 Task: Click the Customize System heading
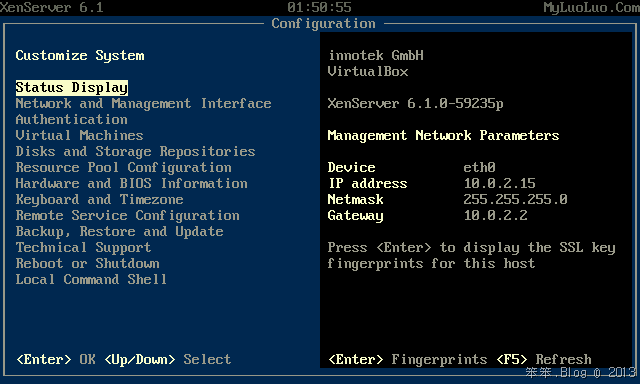point(80,55)
